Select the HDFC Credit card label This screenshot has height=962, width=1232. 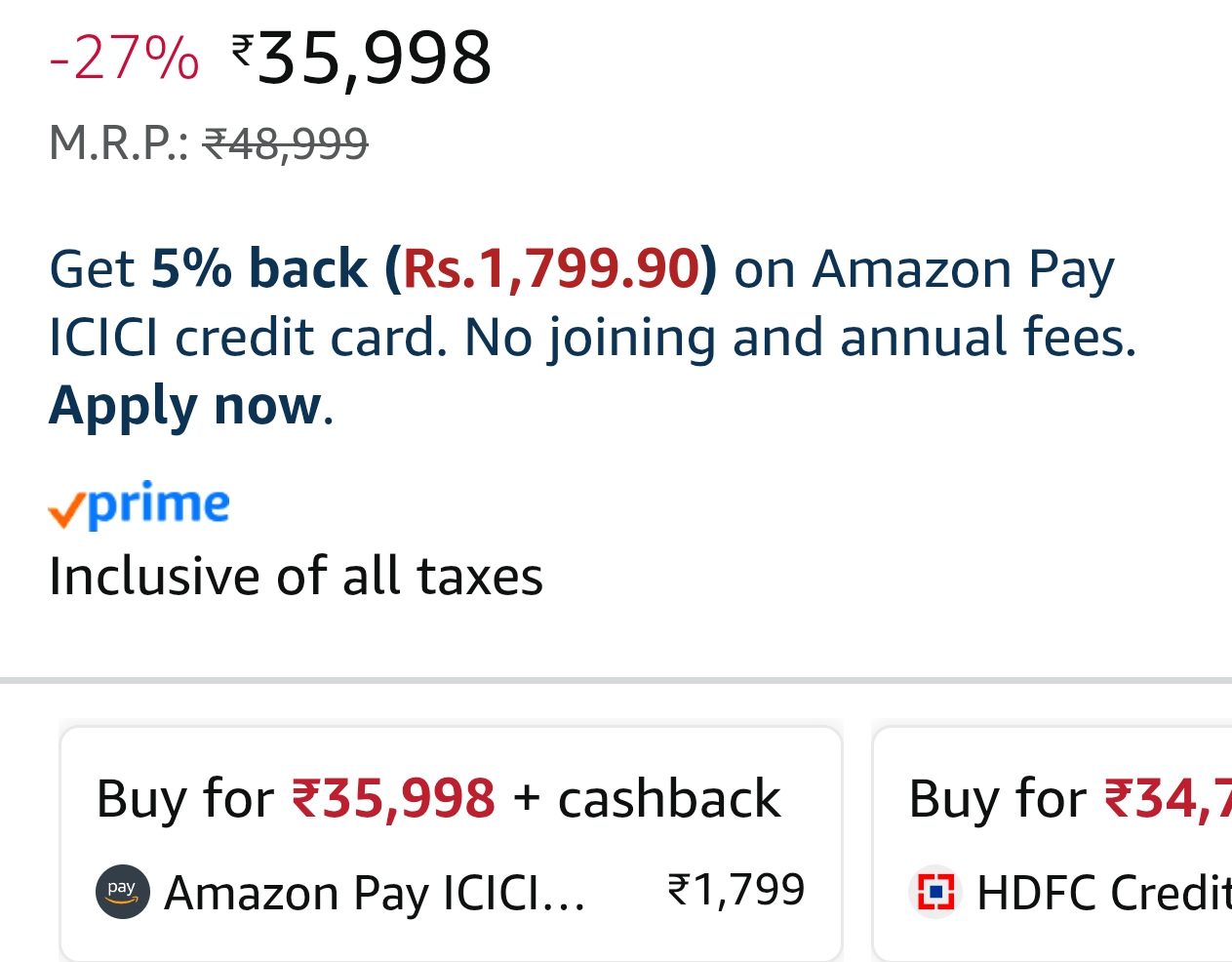pyautogui.click(x=1103, y=892)
